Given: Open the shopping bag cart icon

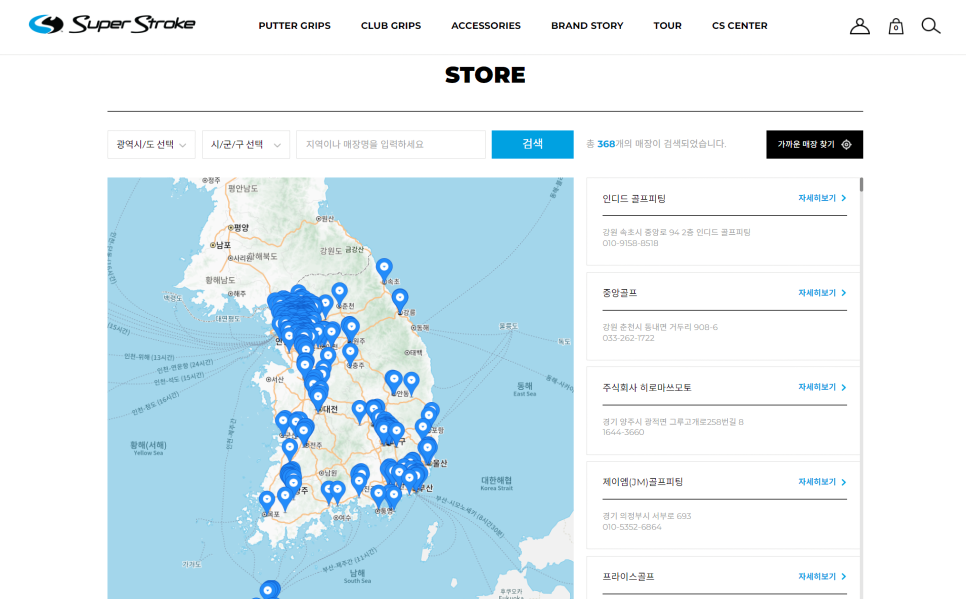Looking at the screenshot, I should 896,26.
